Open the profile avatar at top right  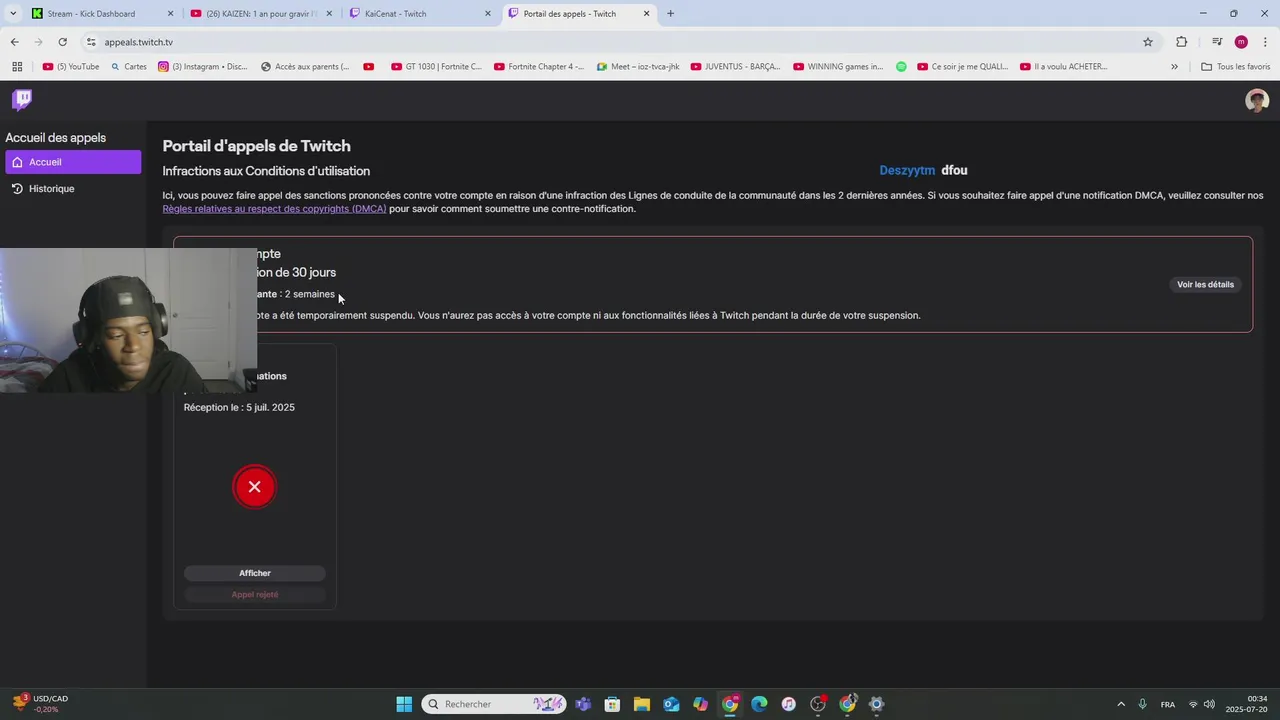click(1257, 100)
